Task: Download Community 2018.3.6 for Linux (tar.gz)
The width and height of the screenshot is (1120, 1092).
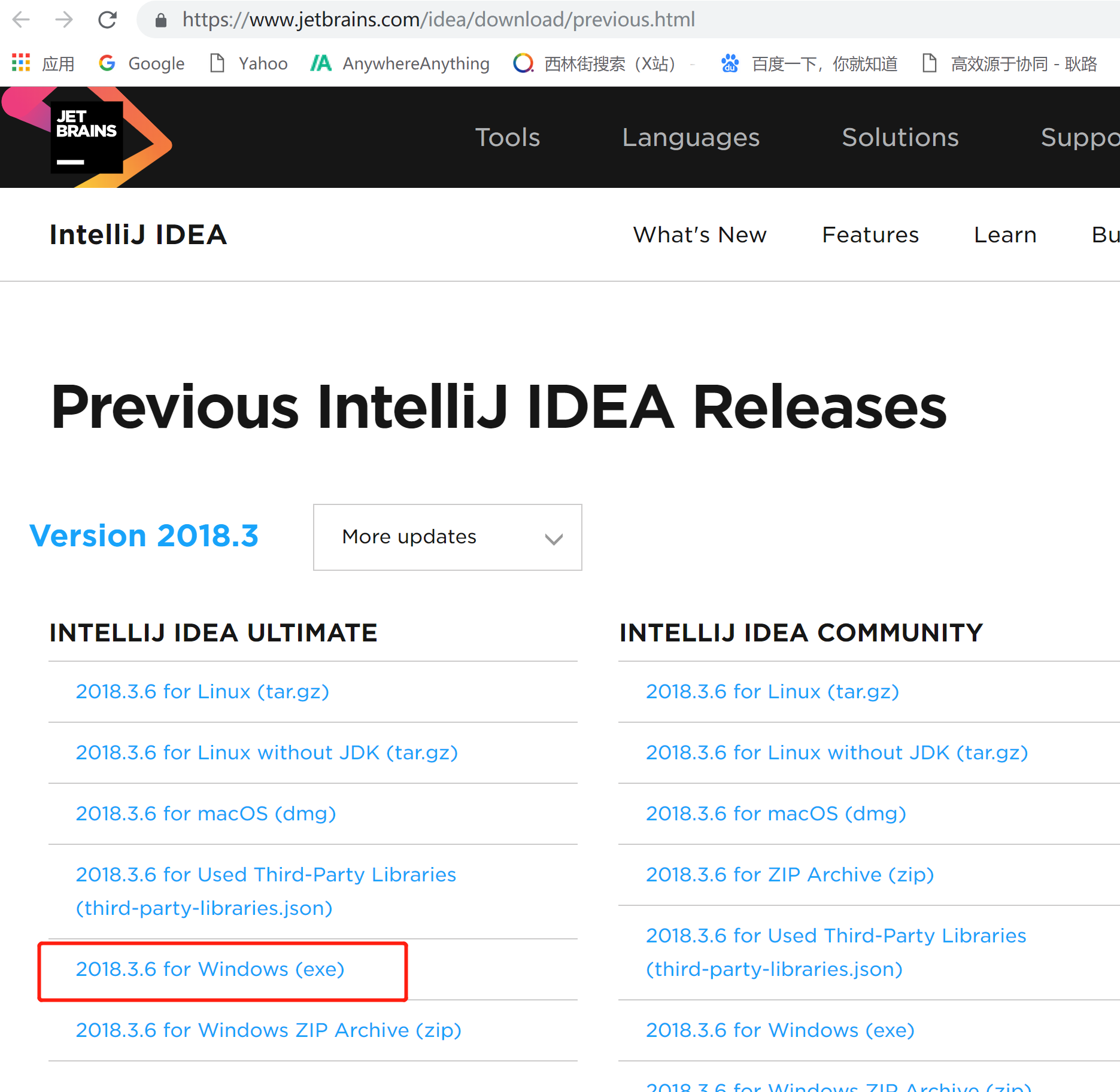Action: tap(772, 692)
